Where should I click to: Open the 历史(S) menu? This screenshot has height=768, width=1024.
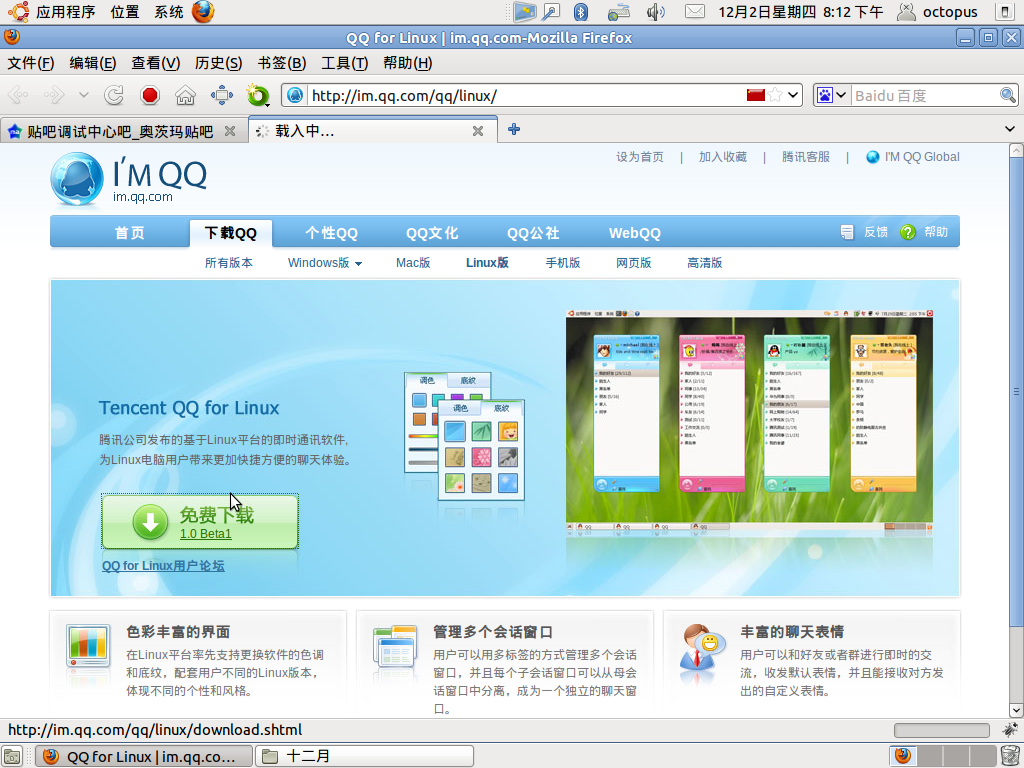point(218,63)
